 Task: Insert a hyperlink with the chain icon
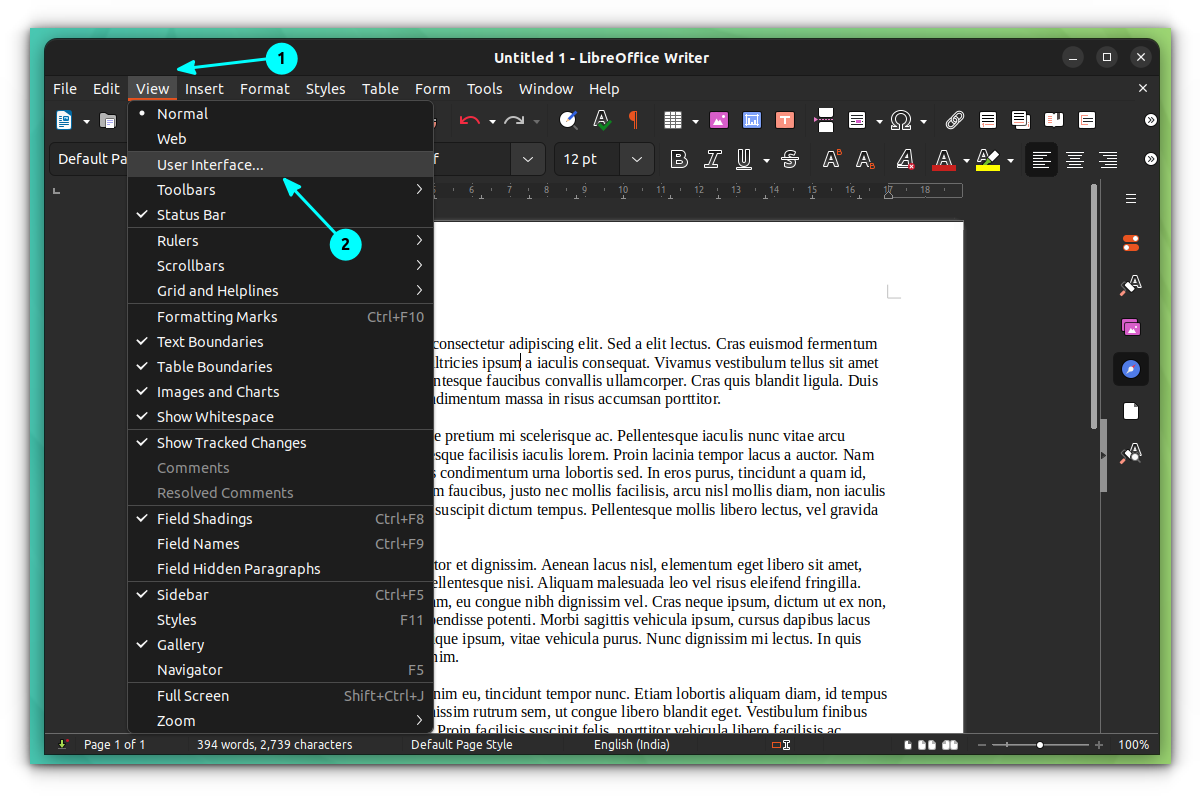click(955, 121)
